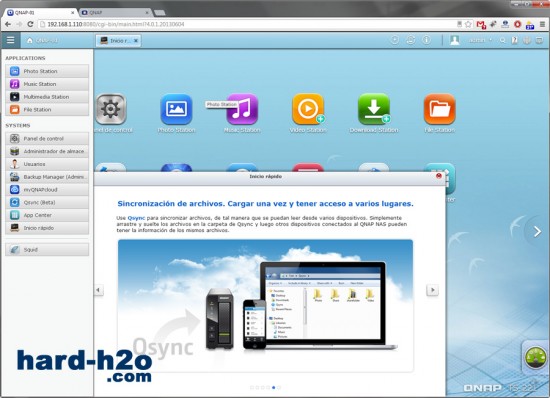This screenshot has width=550, height=398.
Task: Open myQNAPcloud sidebar entry
Action: (47, 190)
